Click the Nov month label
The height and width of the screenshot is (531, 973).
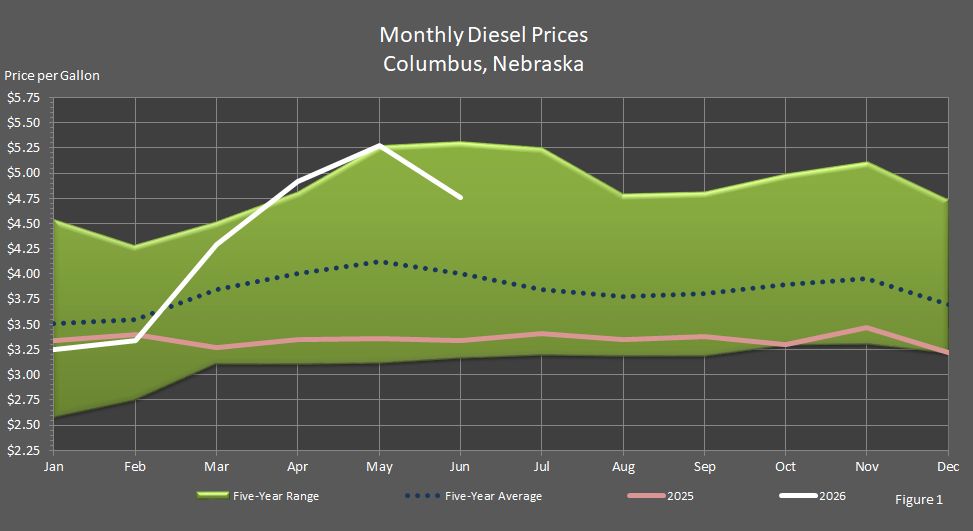point(867,466)
